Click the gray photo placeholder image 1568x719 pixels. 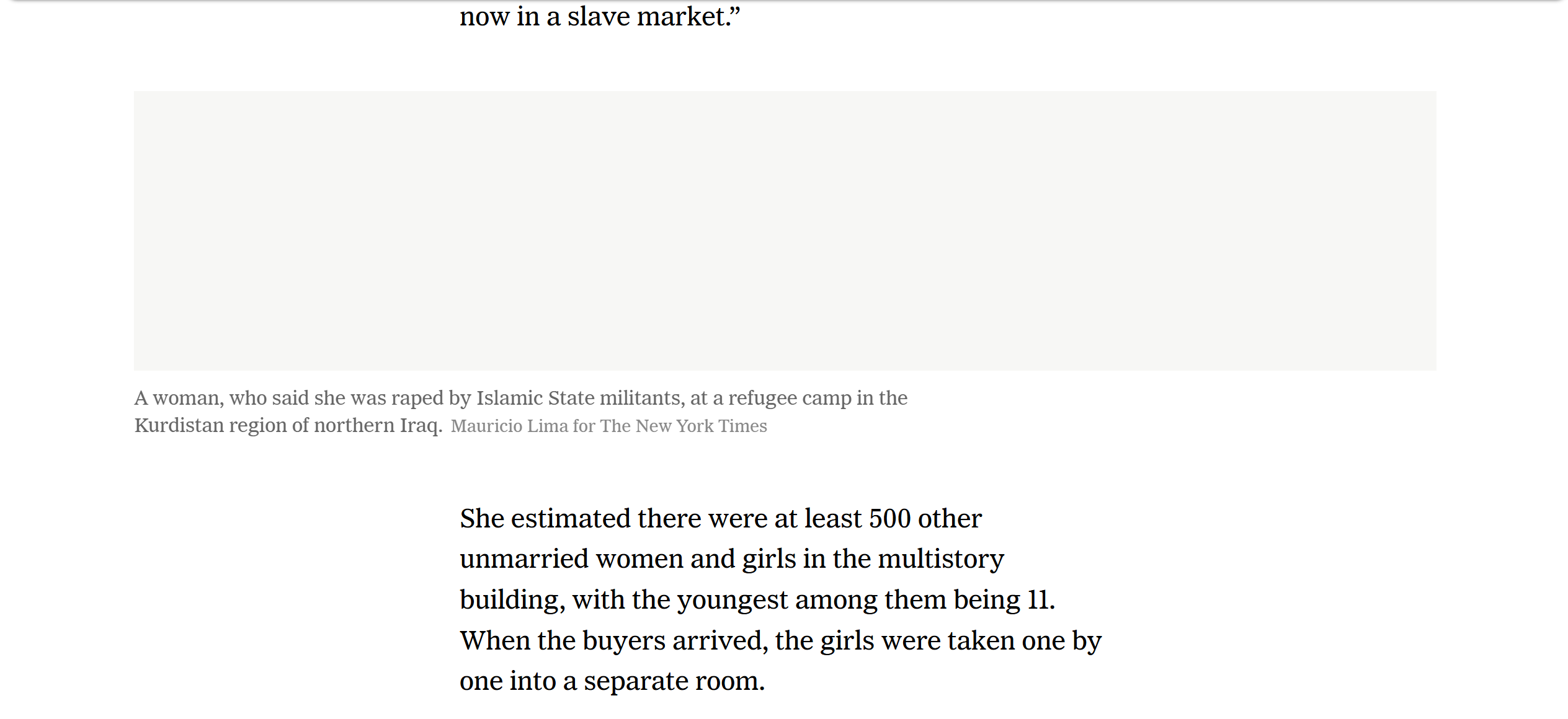pos(785,231)
